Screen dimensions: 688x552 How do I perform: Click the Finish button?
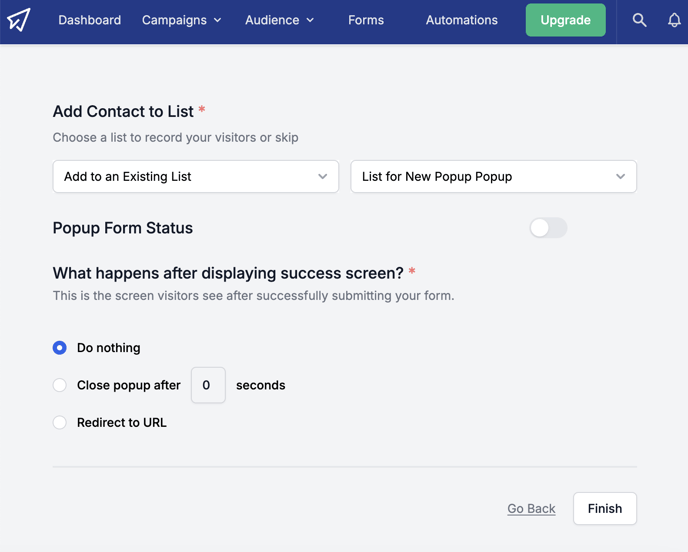(x=605, y=509)
